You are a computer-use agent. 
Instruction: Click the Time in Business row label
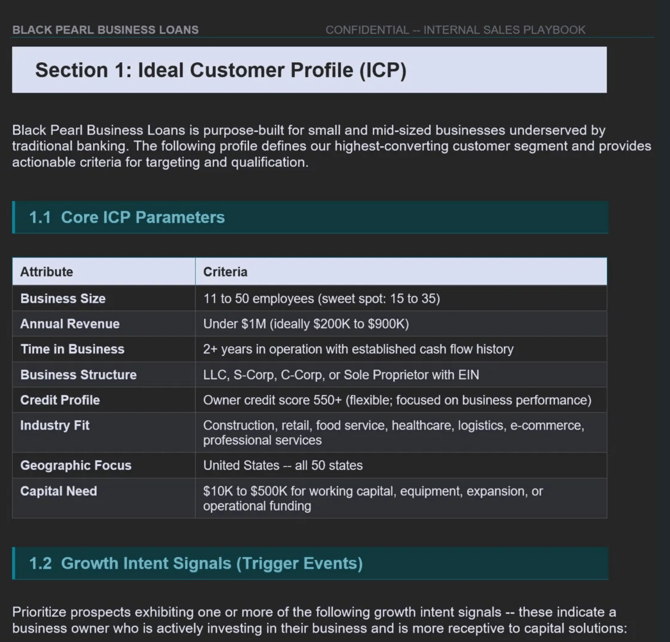pyautogui.click(x=72, y=349)
